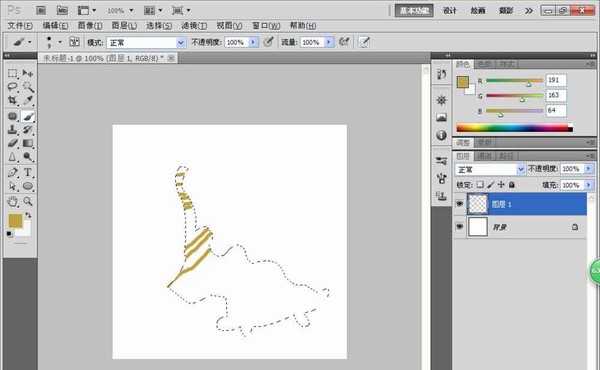600x370 pixels.
Task: Select the Eraser tool
Action: point(13,143)
